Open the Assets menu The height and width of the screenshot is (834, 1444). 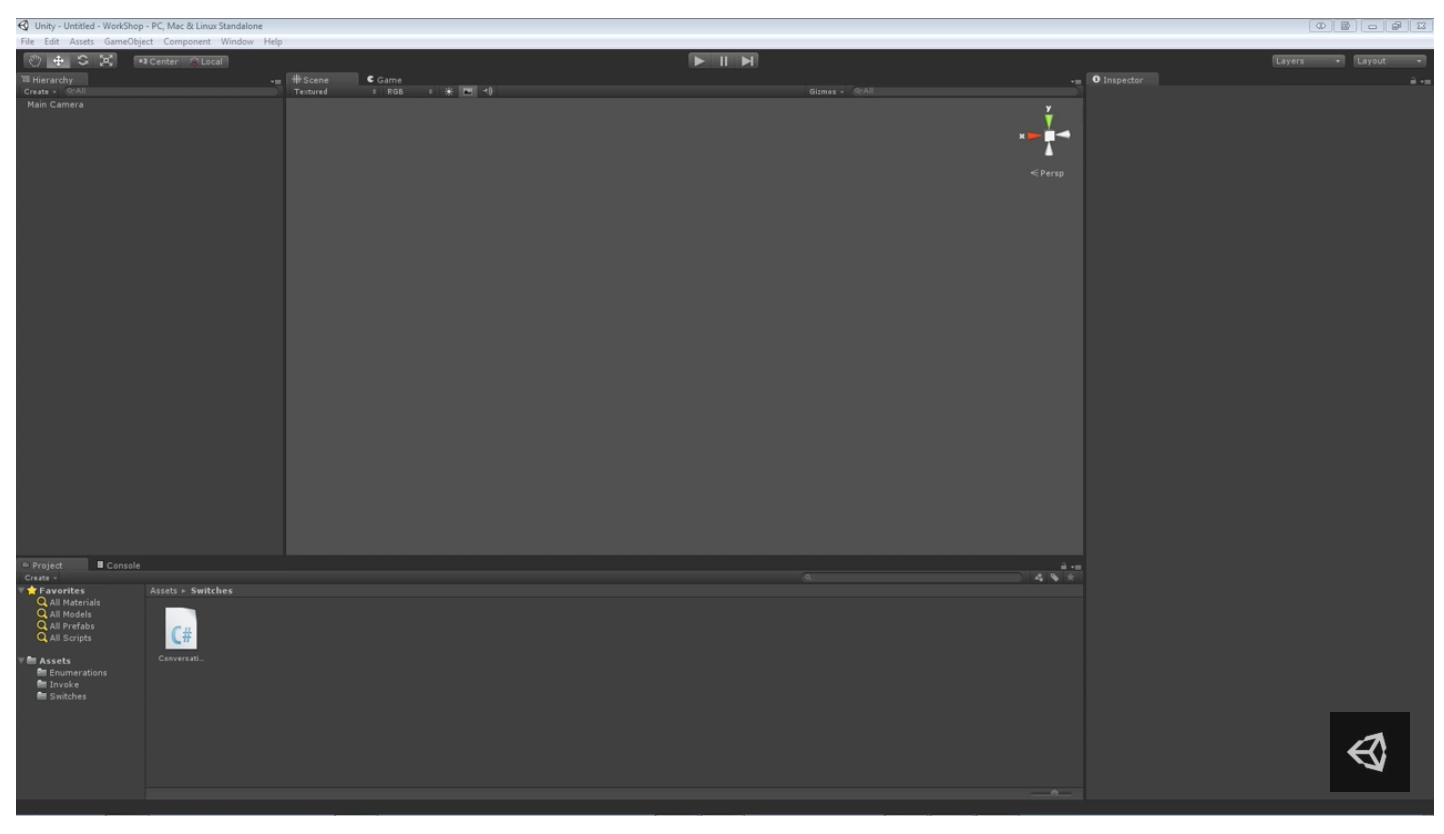point(81,41)
